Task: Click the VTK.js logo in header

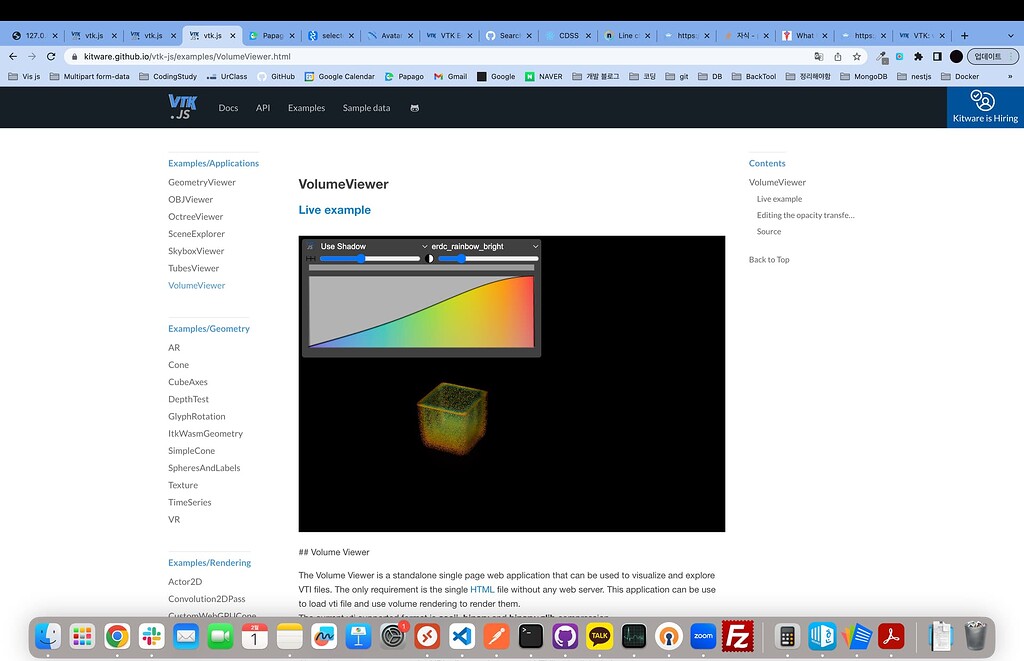Action: tap(182, 107)
